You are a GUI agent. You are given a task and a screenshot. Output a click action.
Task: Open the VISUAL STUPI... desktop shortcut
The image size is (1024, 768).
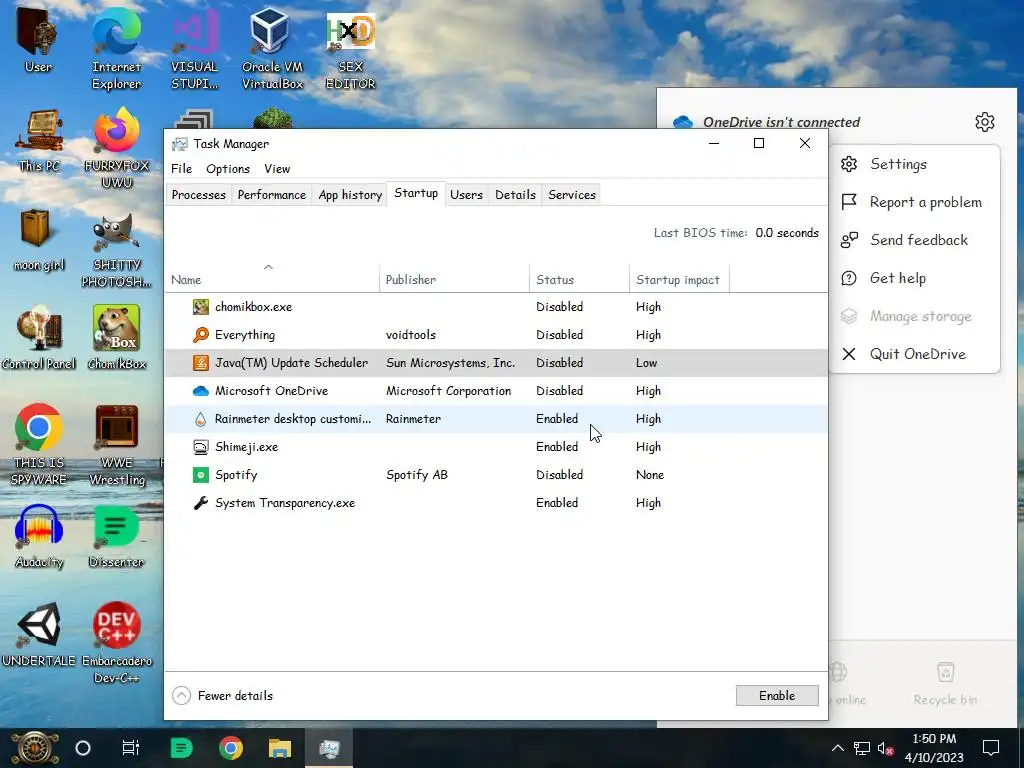tap(194, 47)
